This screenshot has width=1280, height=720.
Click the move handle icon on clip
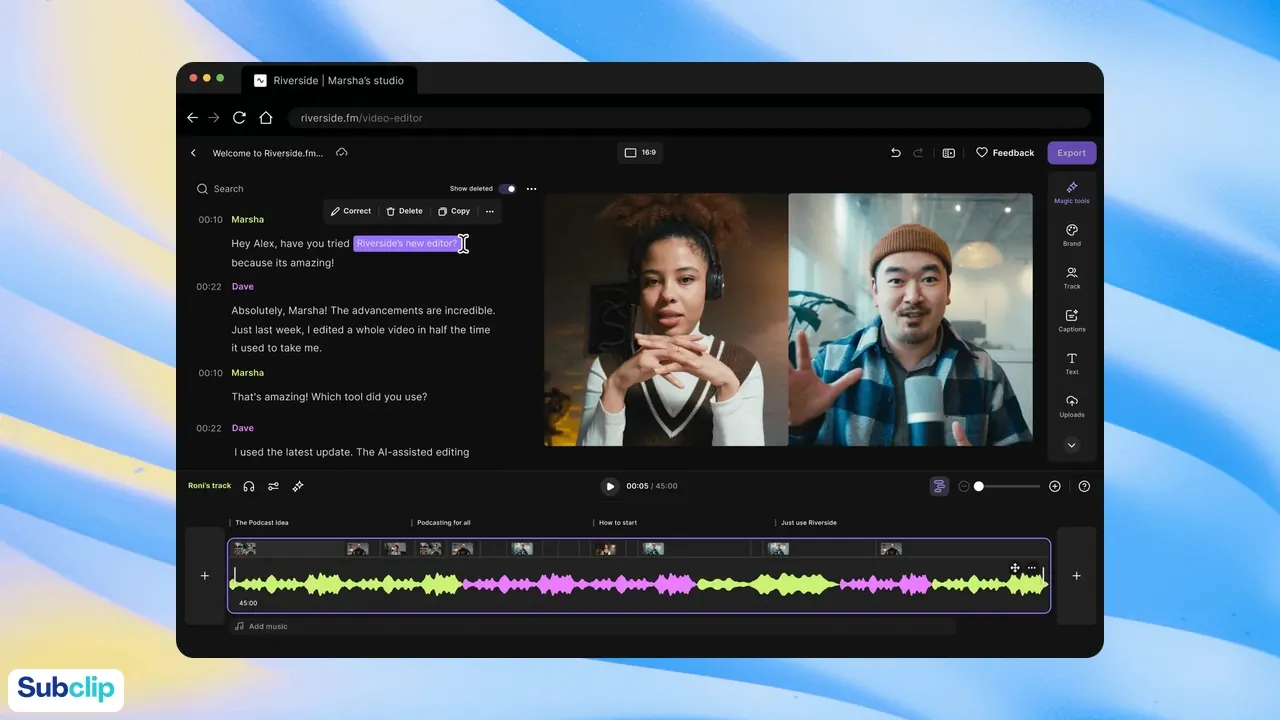pos(1015,568)
